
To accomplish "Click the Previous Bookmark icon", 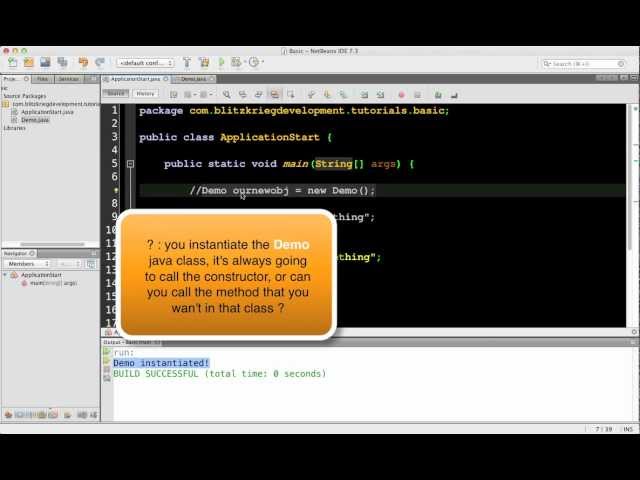I will click(x=311, y=95).
